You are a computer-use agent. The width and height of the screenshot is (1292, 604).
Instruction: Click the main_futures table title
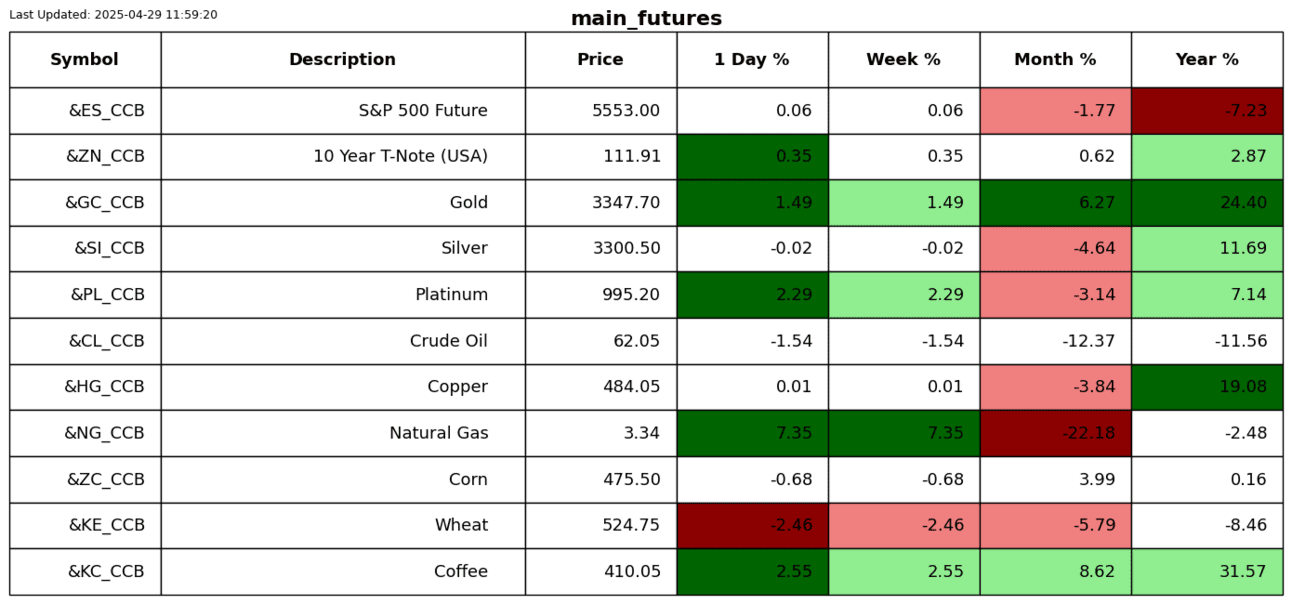(646, 19)
